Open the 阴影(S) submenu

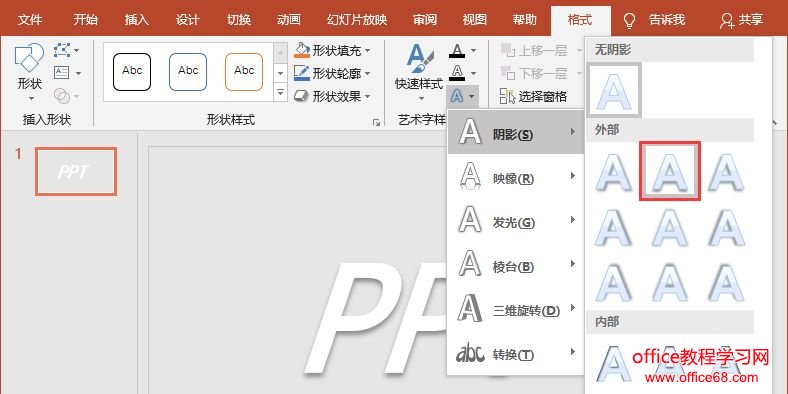point(516,132)
